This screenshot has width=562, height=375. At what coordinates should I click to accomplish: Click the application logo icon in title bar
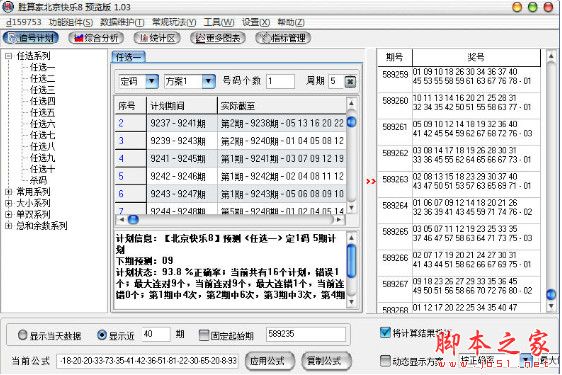pyautogui.click(x=8, y=7)
